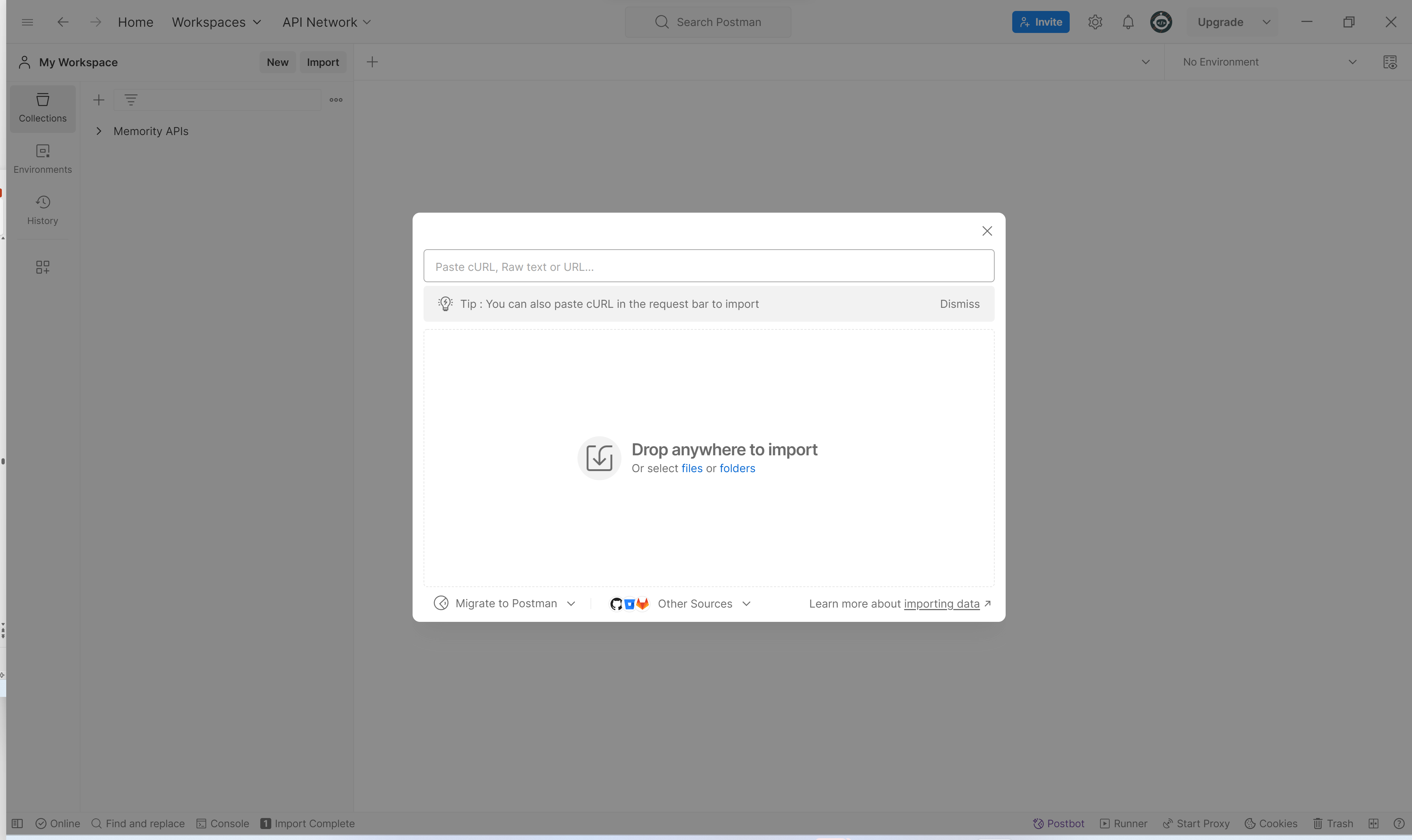Click the environment quick look icon
The image size is (1412, 840).
point(1390,62)
